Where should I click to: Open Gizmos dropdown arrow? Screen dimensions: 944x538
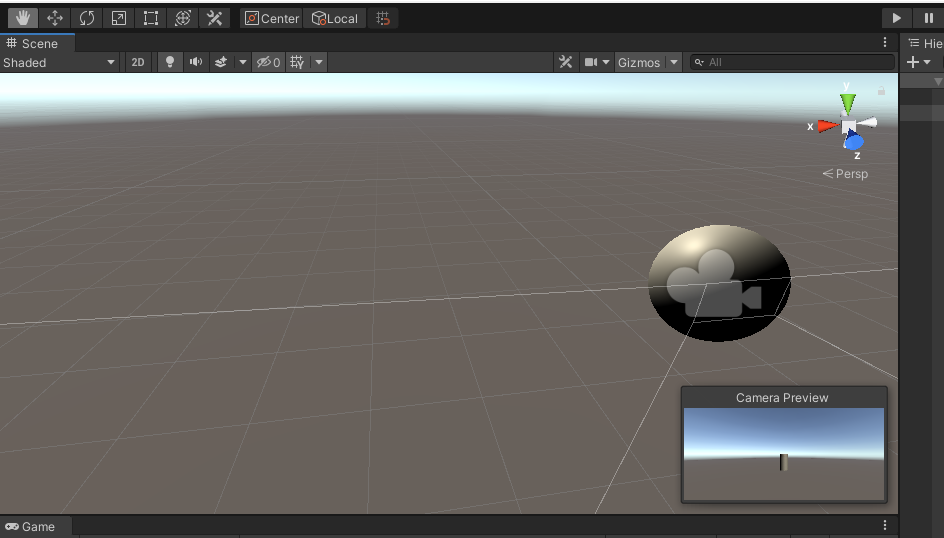pos(674,62)
